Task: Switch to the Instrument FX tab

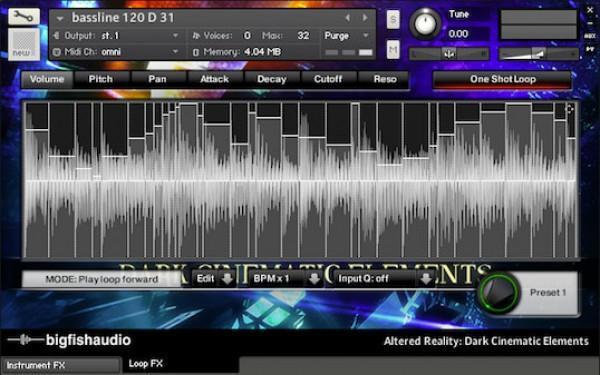Action: click(x=60, y=365)
